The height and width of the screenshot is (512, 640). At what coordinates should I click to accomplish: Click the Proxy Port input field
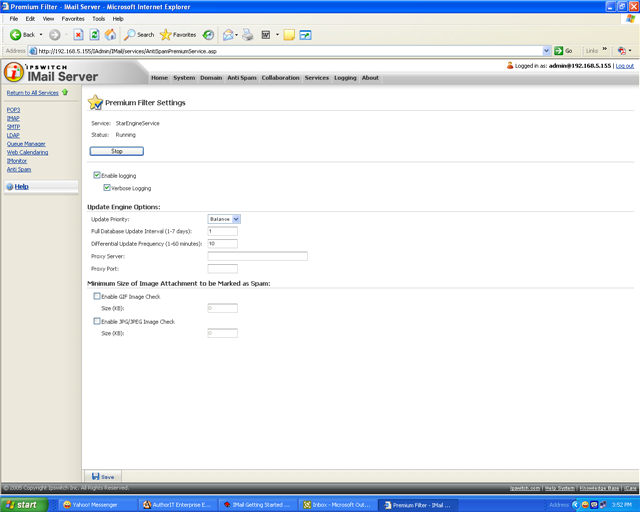[222, 269]
